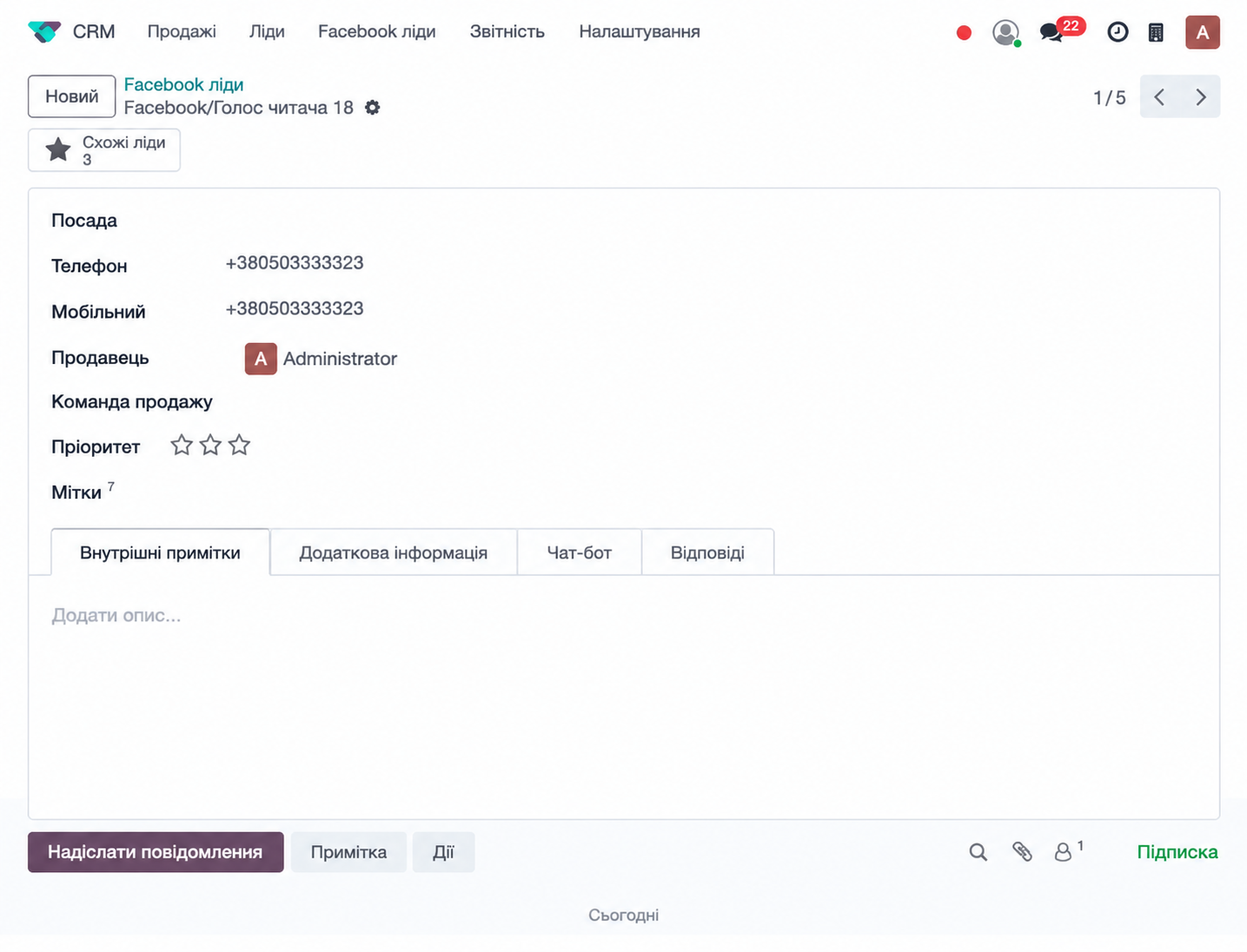Click the red recording dot indicator
The image size is (1247, 952).
pyautogui.click(x=964, y=33)
